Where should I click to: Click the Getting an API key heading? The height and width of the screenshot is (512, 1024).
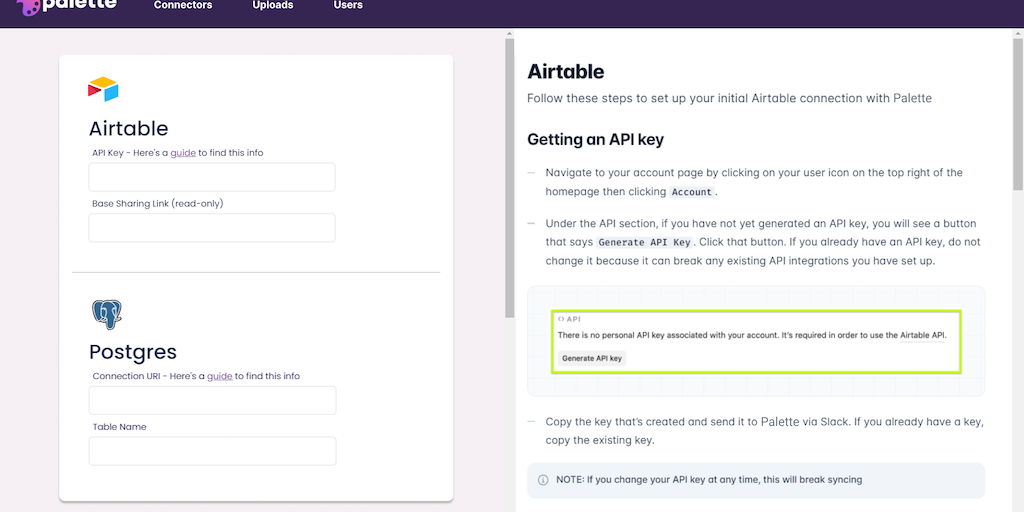(595, 139)
